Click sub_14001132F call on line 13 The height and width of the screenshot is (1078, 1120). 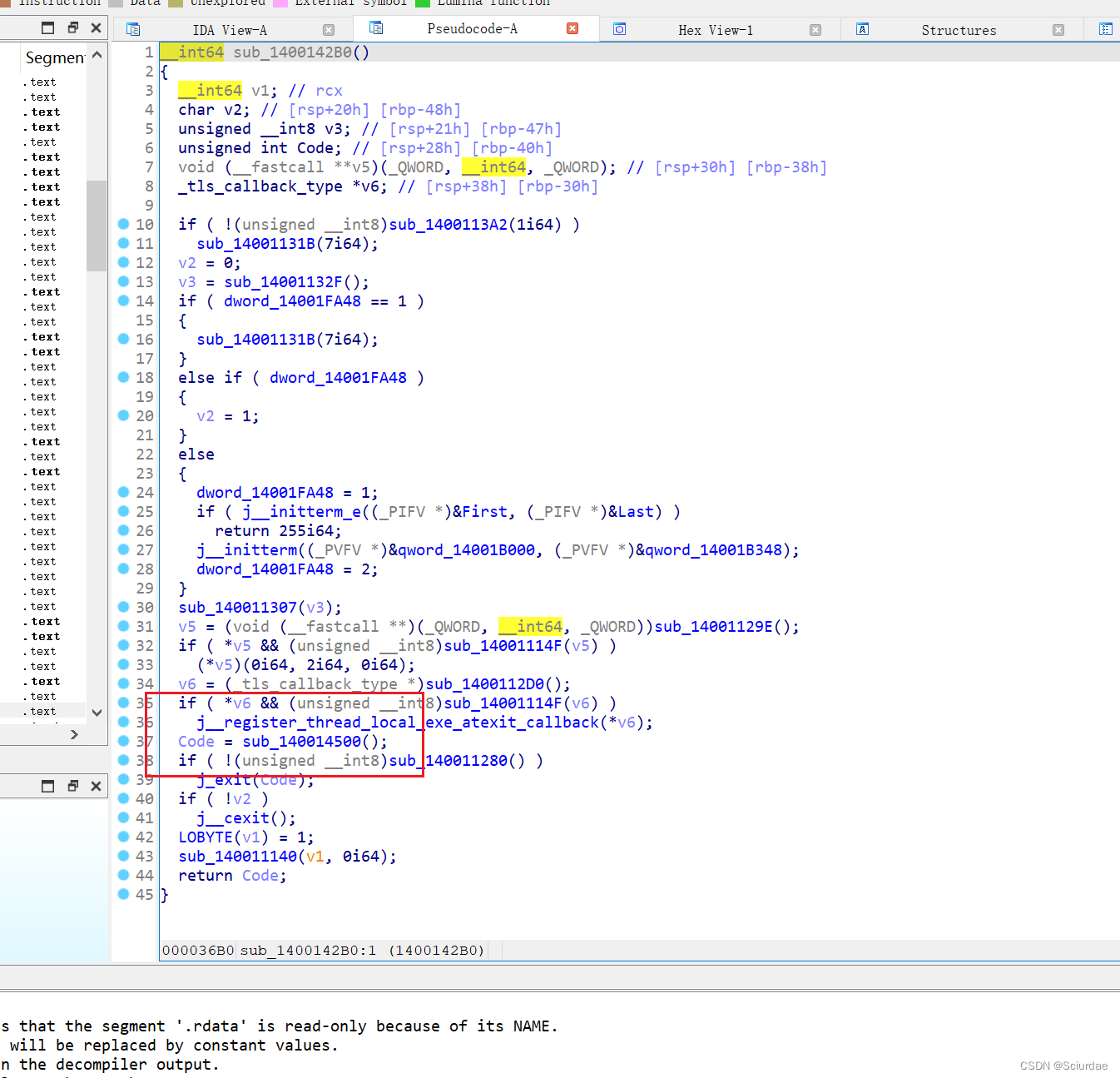(x=283, y=282)
